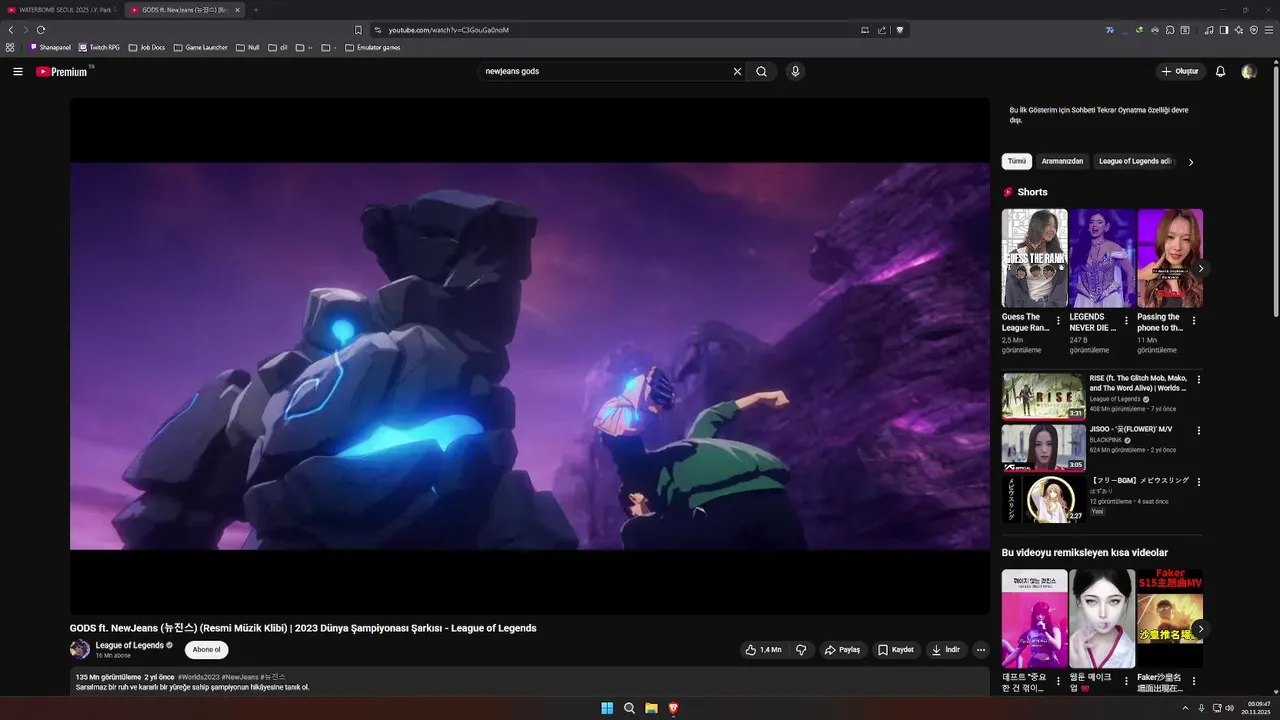Reload the page in browser
Screen dimensions: 1280x720
tap(41, 30)
